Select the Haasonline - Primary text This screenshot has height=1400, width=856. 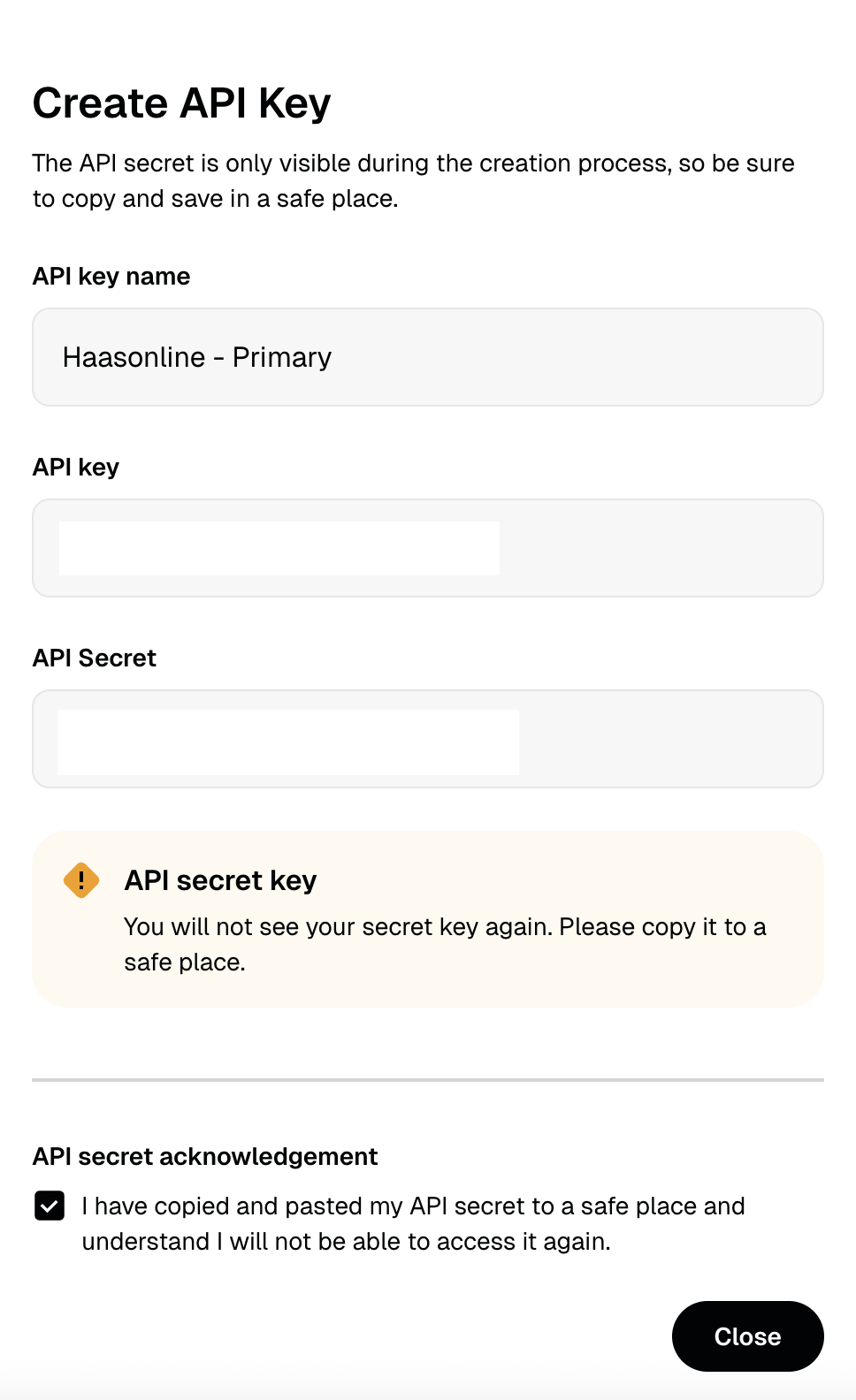(x=196, y=357)
